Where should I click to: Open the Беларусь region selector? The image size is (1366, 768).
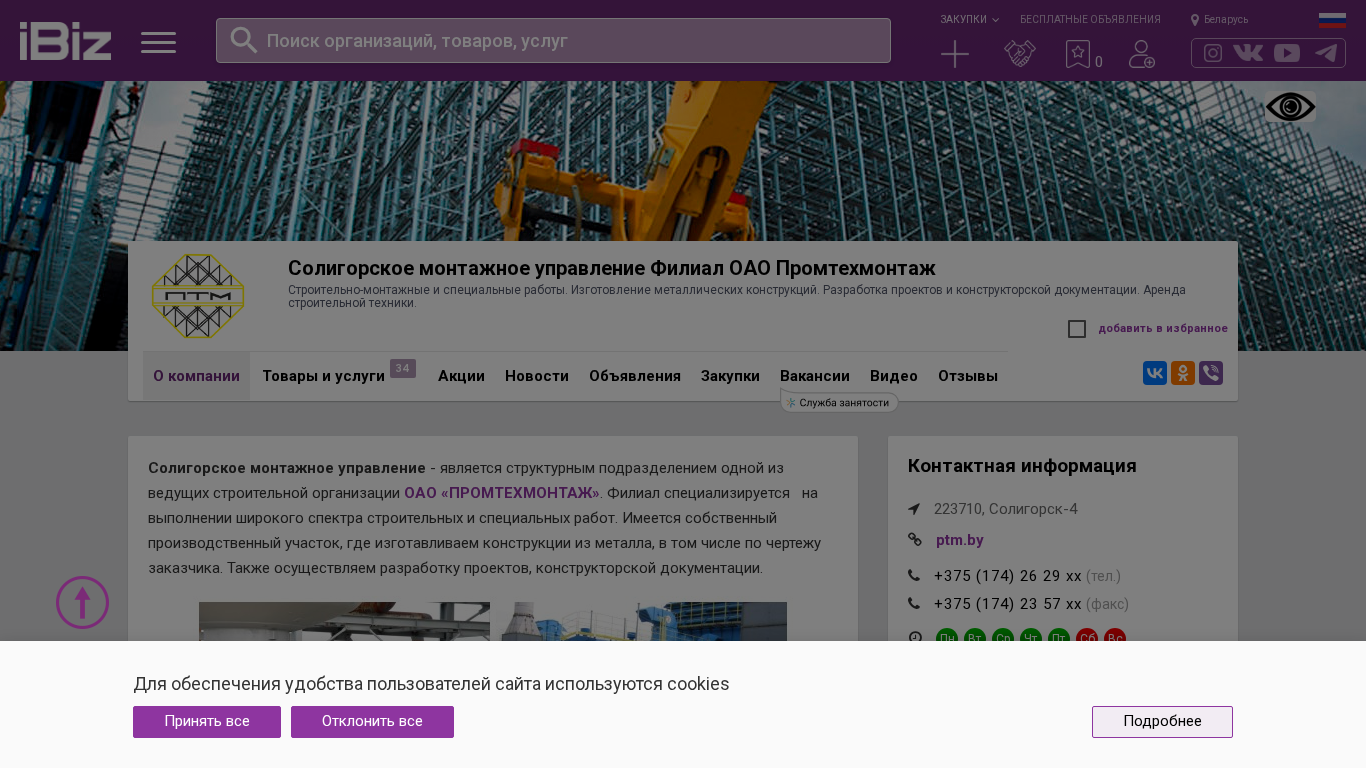1220,19
